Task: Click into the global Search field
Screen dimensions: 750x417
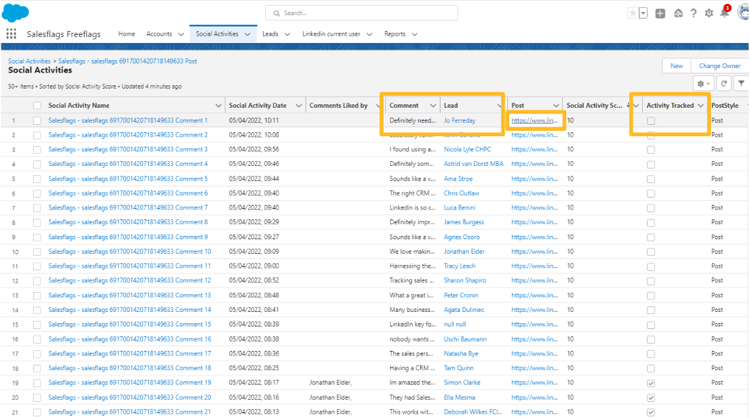Action: pyautogui.click(x=362, y=13)
